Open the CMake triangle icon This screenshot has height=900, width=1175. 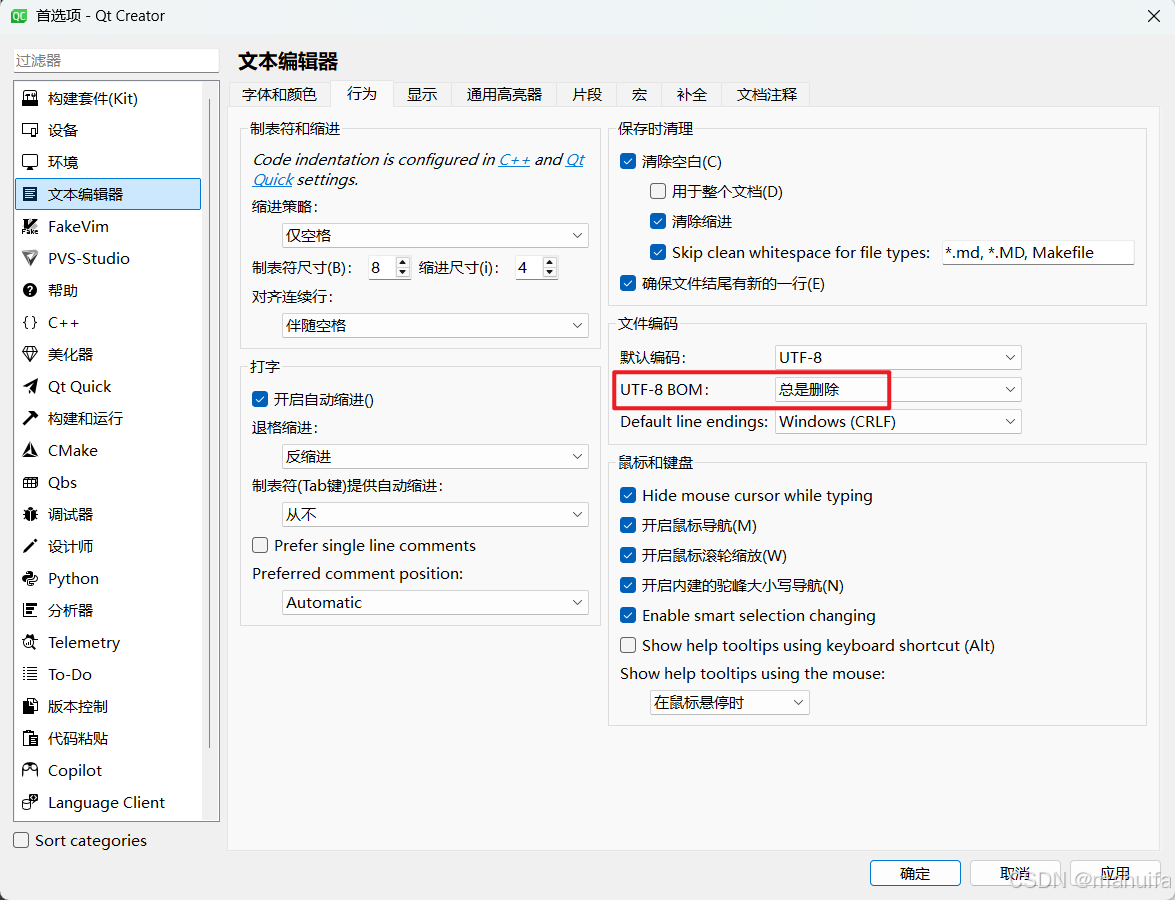[x=30, y=450]
